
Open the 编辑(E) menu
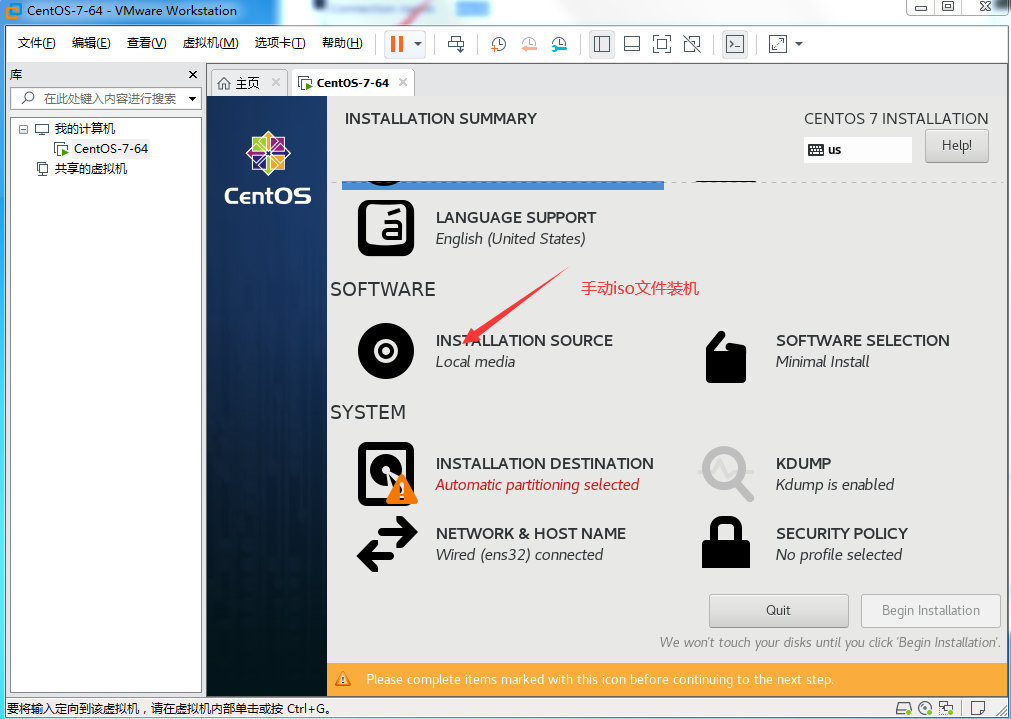coord(91,43)
